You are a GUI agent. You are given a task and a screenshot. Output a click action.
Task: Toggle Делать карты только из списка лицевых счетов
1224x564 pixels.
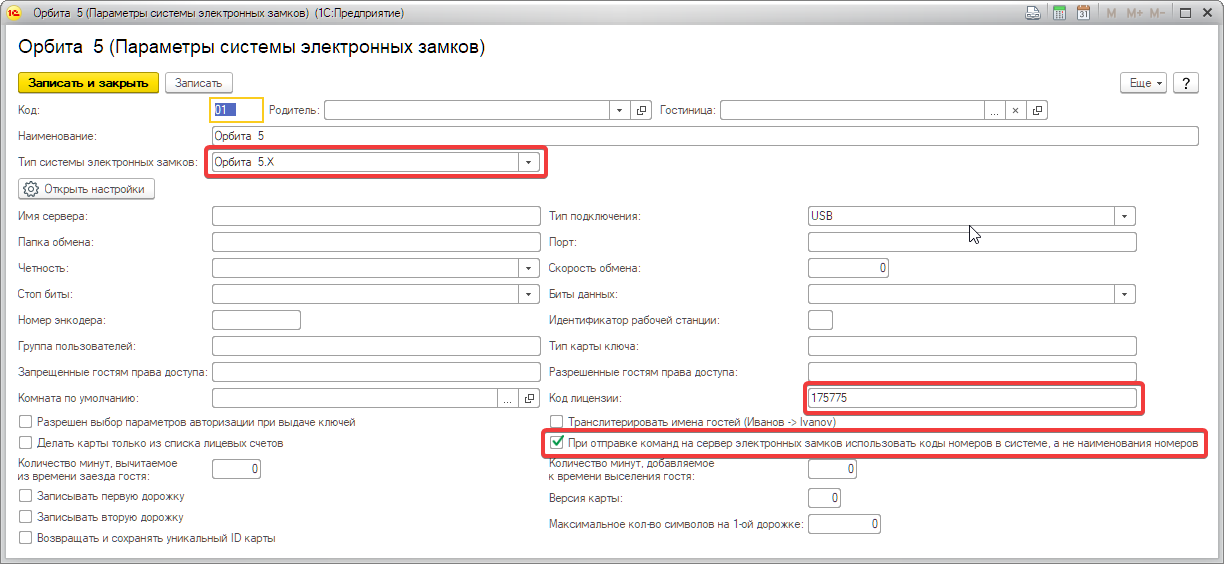point(26,442)
